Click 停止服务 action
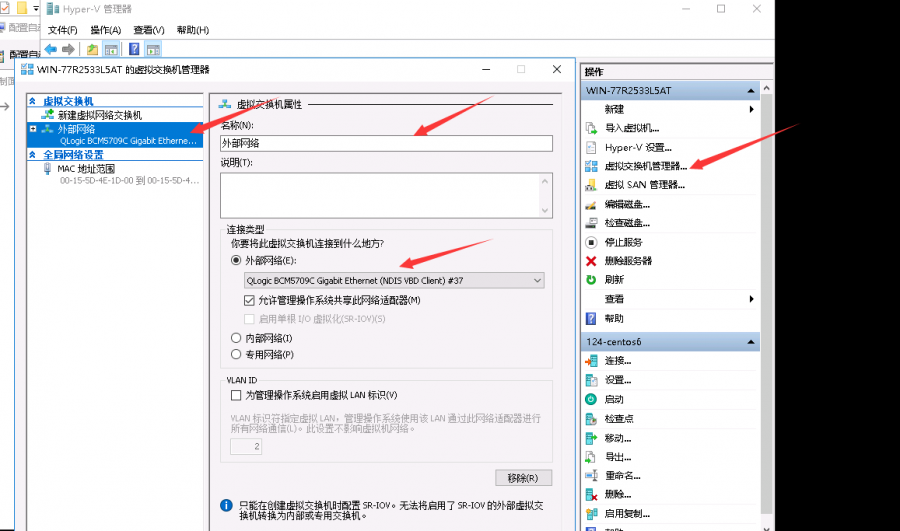900x531 pixels. pyautogui.click(x=623, y=242)
